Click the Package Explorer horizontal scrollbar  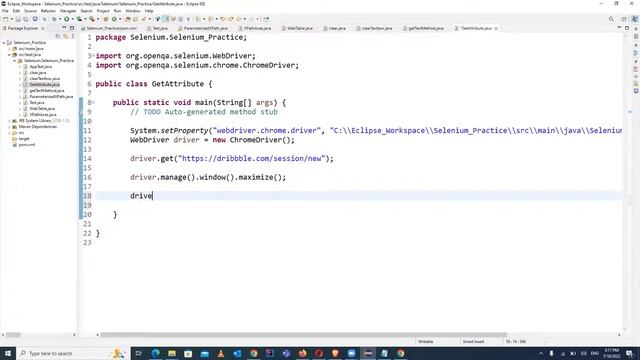[x=13, y=335]
